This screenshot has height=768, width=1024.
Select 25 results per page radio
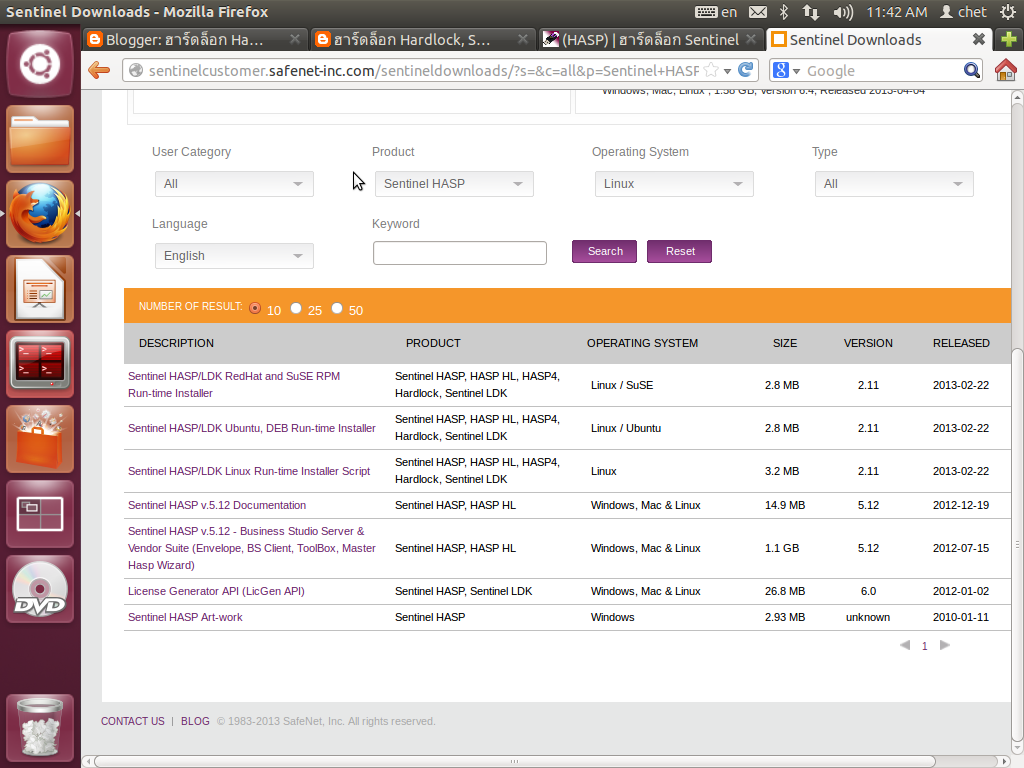point(296,308)
